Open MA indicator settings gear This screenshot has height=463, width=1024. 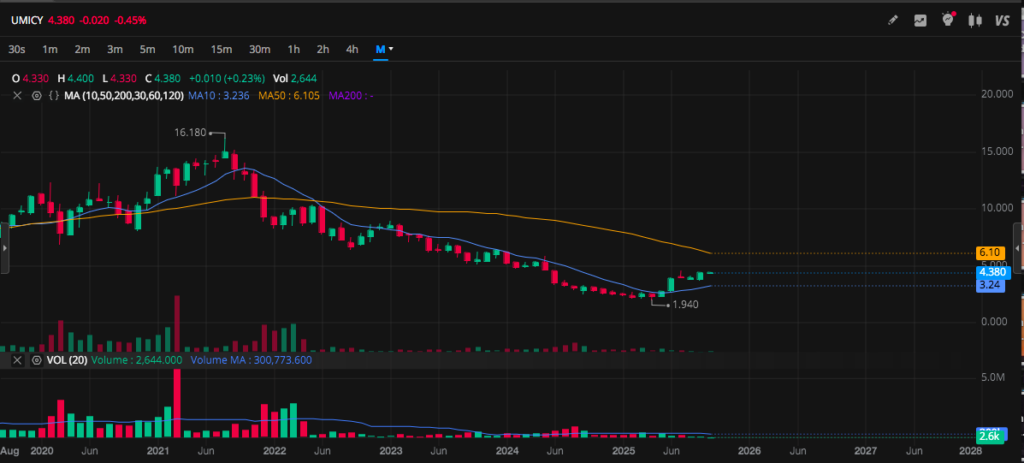(x=37, y=95)
